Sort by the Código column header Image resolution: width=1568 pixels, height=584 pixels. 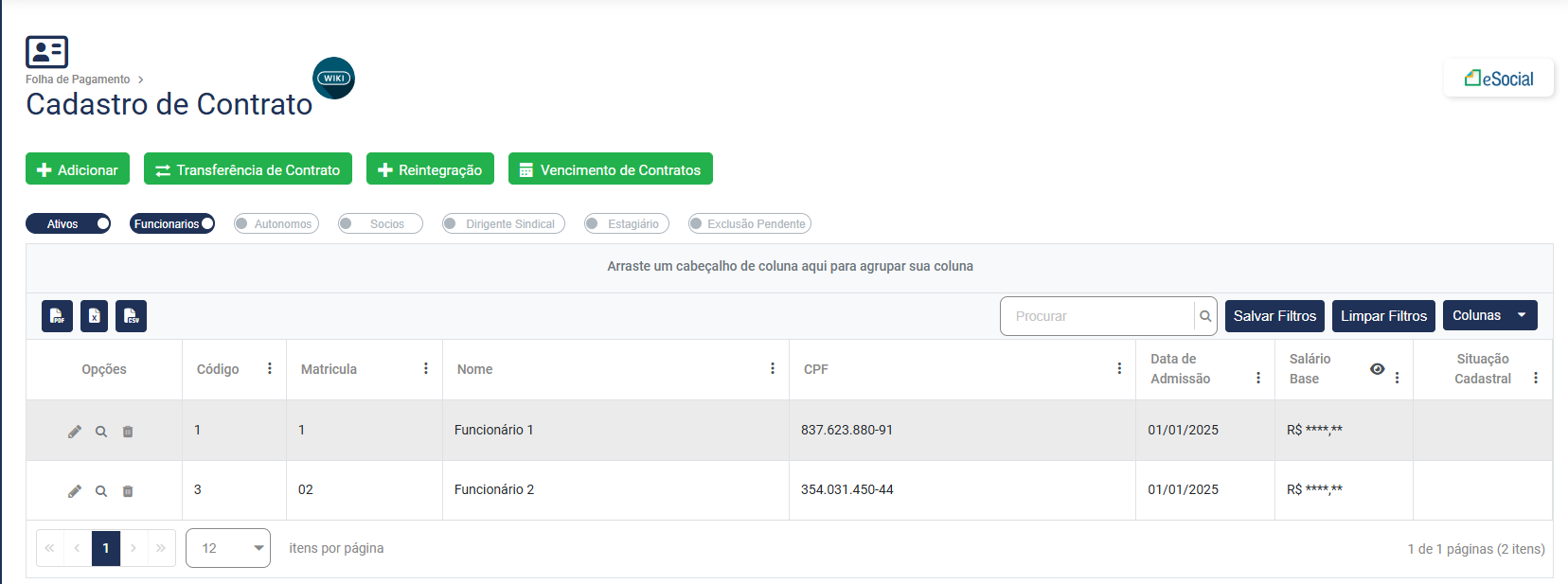[218, 369]
